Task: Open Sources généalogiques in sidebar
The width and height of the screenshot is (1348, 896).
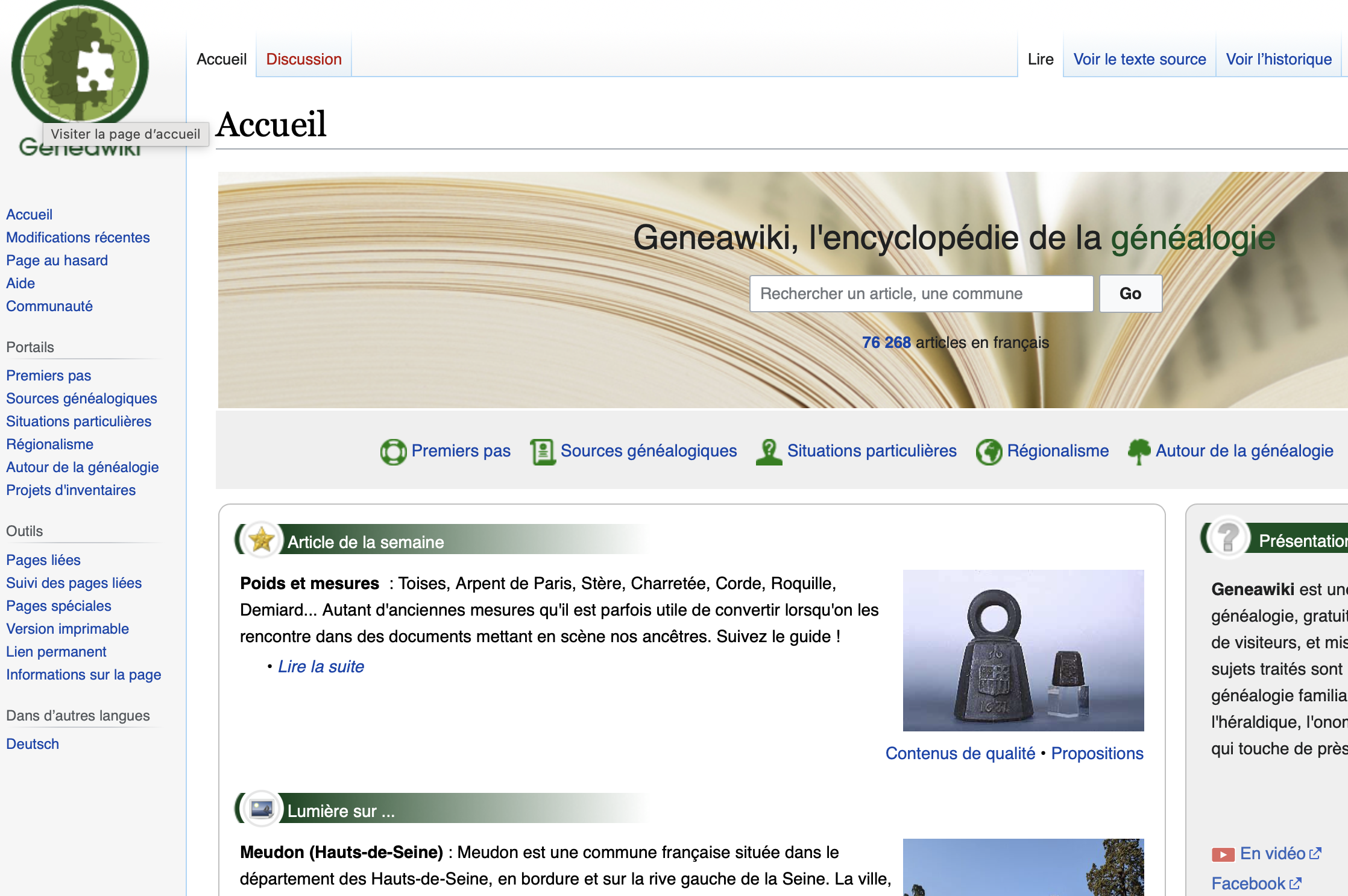Action: tap(81, 399)
